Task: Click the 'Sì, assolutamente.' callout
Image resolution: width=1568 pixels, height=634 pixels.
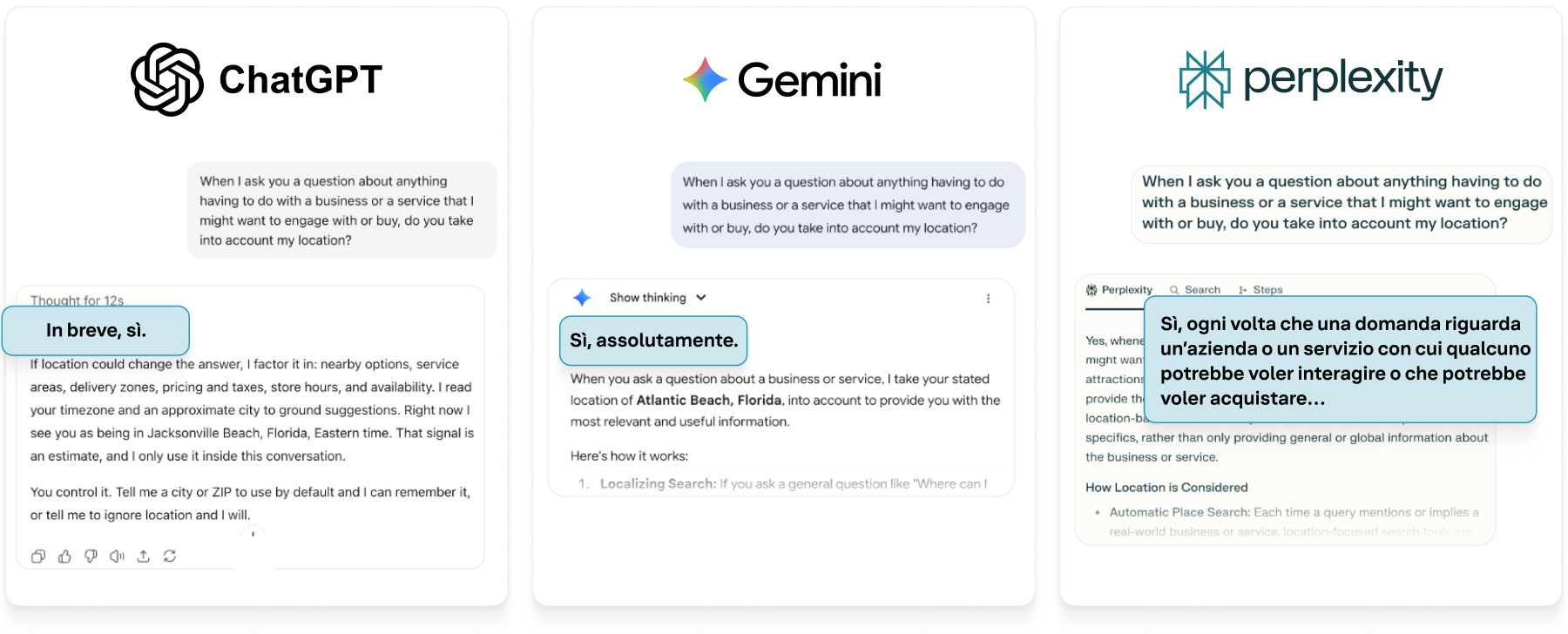Action: coord(653,341)
